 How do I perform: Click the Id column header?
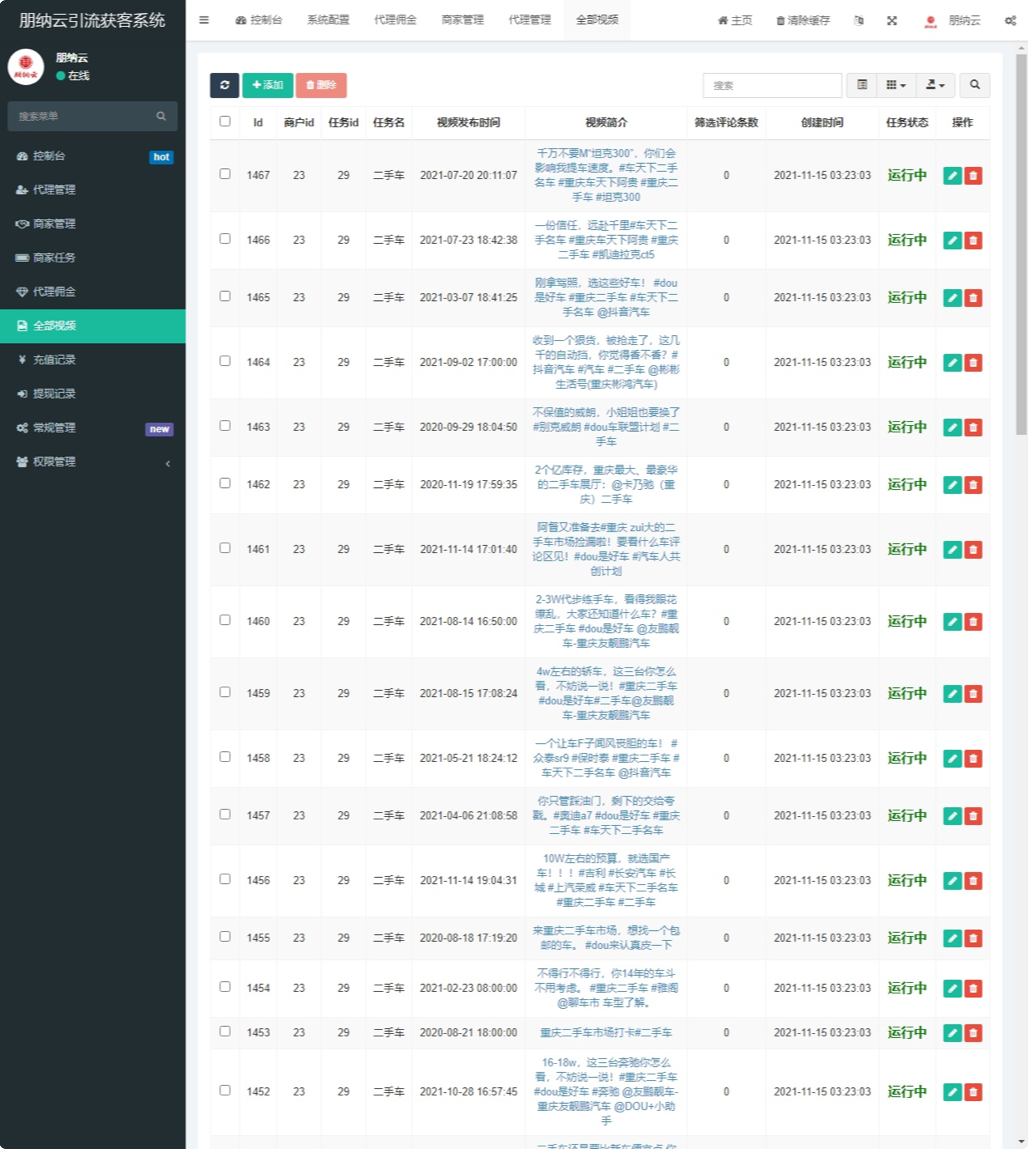pyautogui.click(x=258, y=122)
